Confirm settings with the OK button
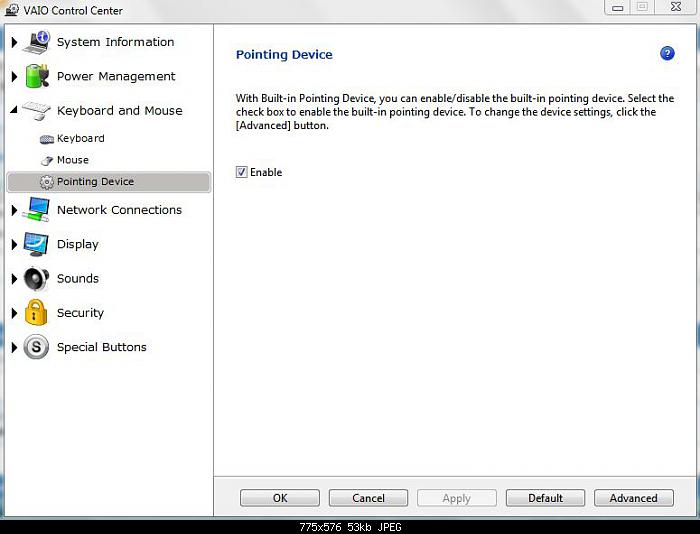Screen dimensions: 700x534 [x=280, y=498]
